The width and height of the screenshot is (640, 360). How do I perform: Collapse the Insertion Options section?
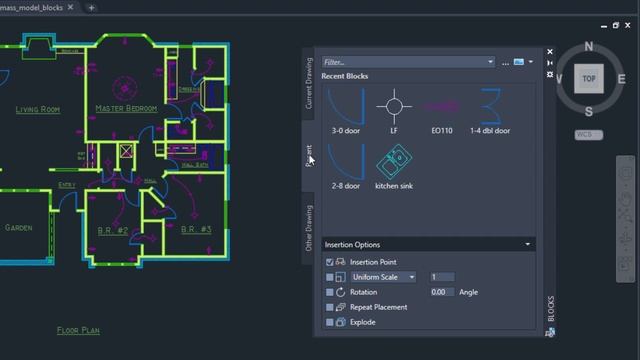(528, 244)
